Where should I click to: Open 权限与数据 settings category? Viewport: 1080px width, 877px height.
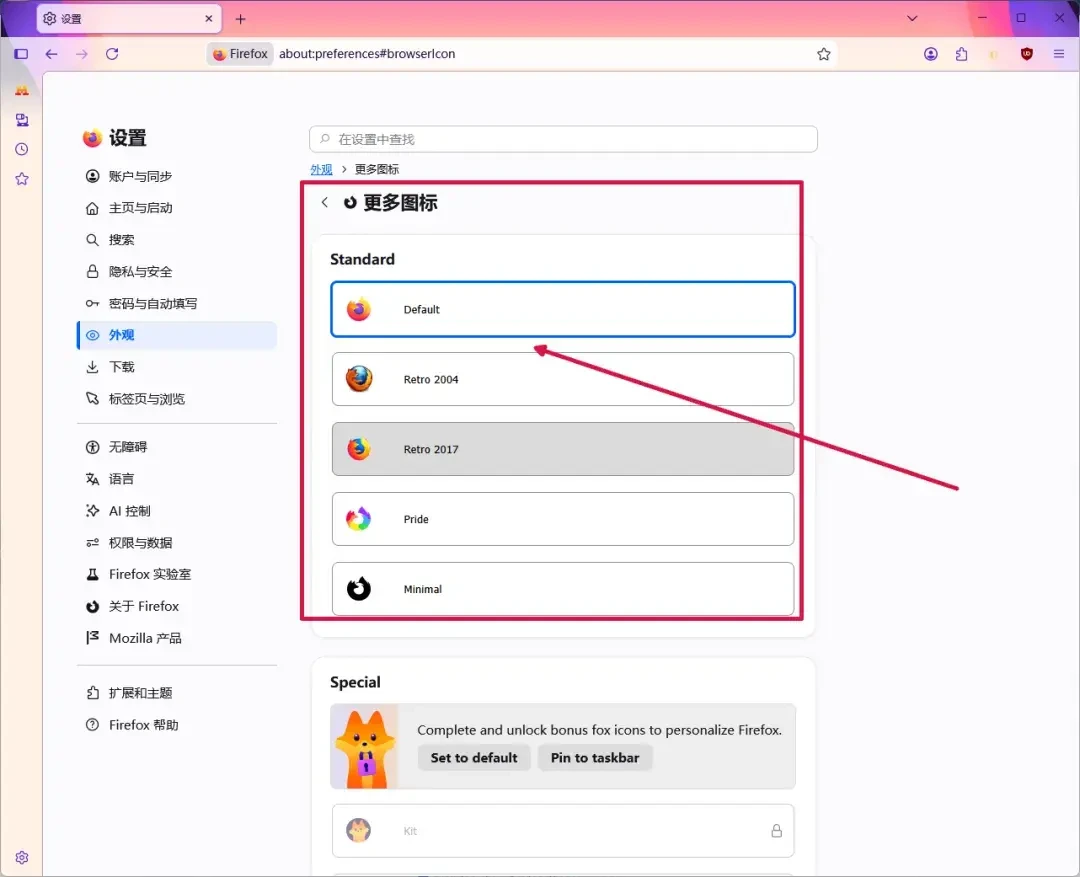177,543
